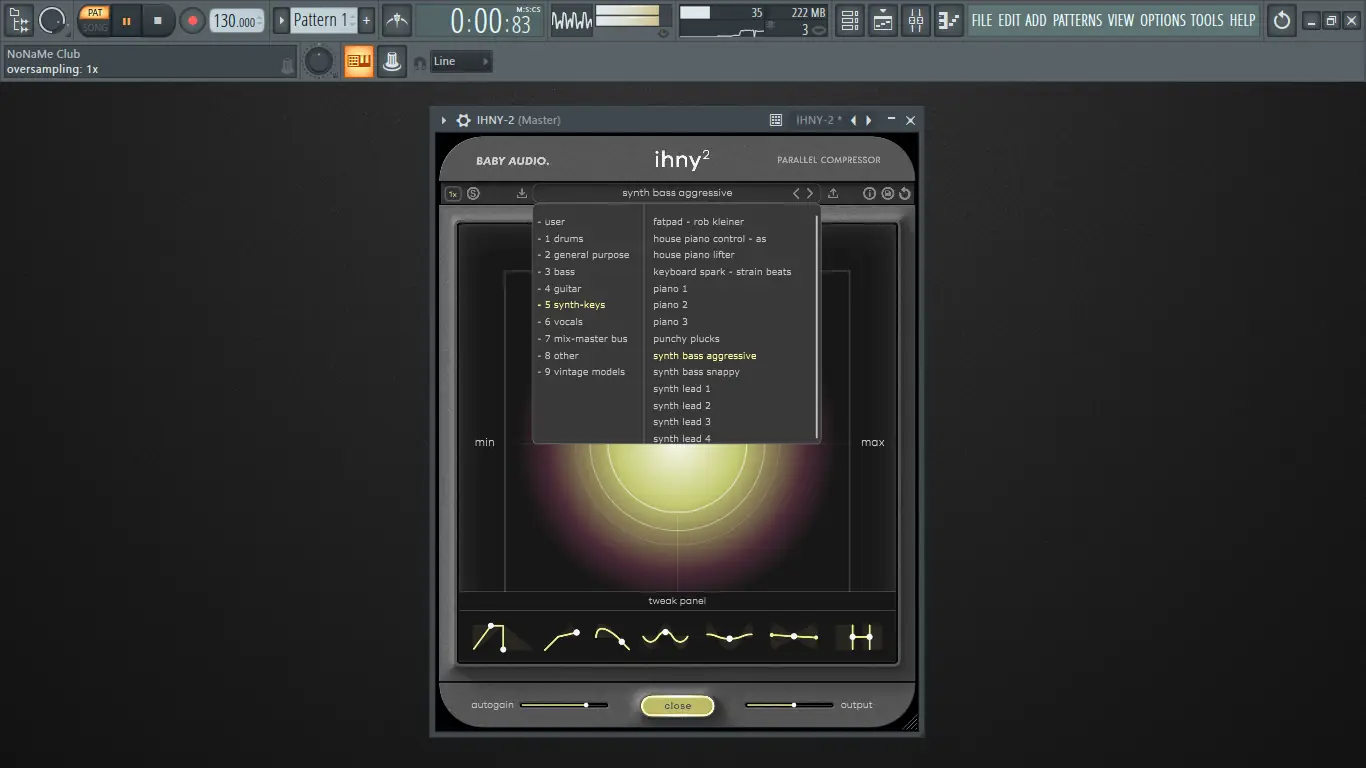Toggle the orange step-edit keyboard button
This screenshot has height=768, width=1366.
(x=358, y=62)
